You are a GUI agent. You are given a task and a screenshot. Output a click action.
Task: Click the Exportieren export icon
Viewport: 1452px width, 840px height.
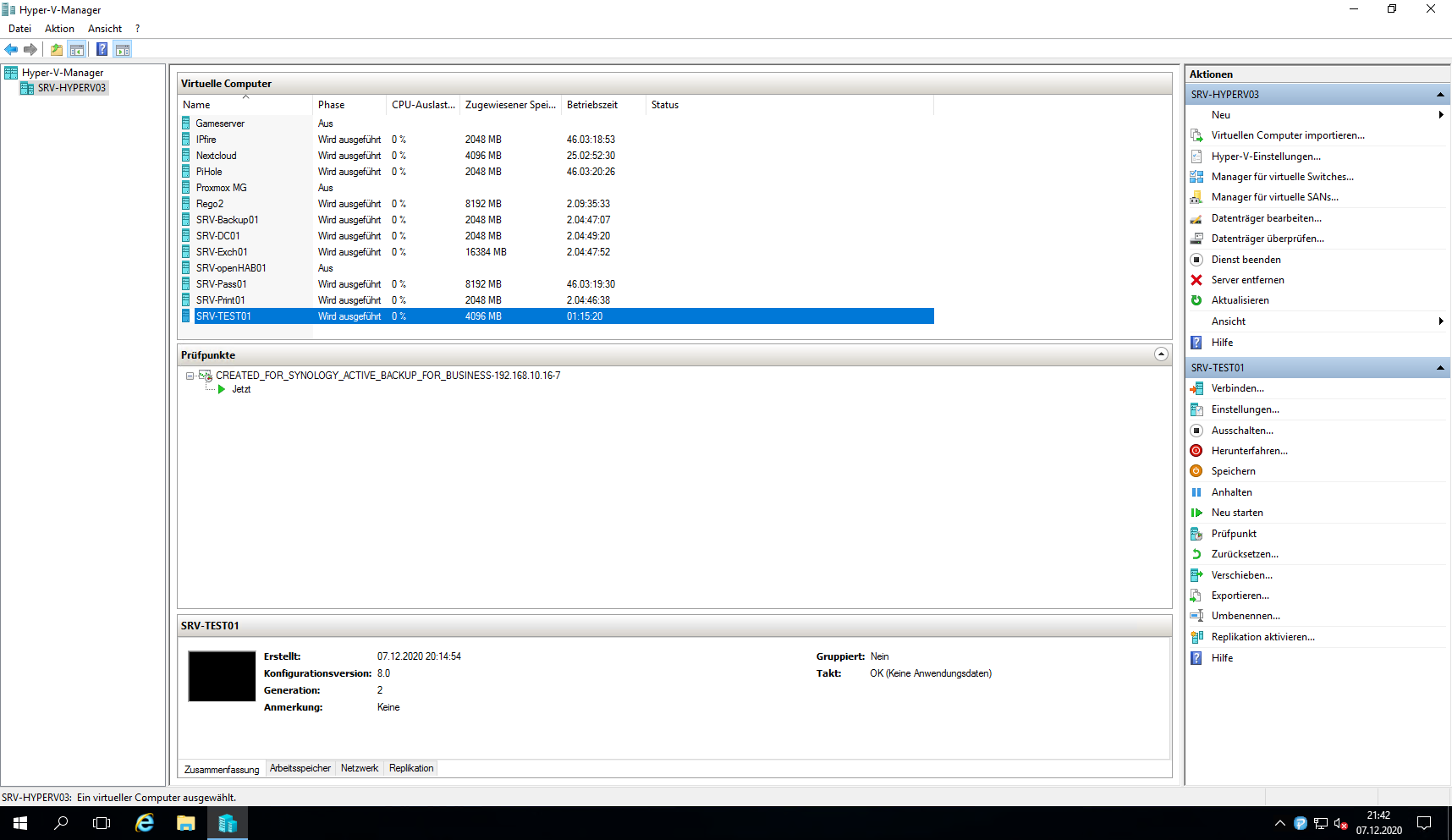(1196, 596)
